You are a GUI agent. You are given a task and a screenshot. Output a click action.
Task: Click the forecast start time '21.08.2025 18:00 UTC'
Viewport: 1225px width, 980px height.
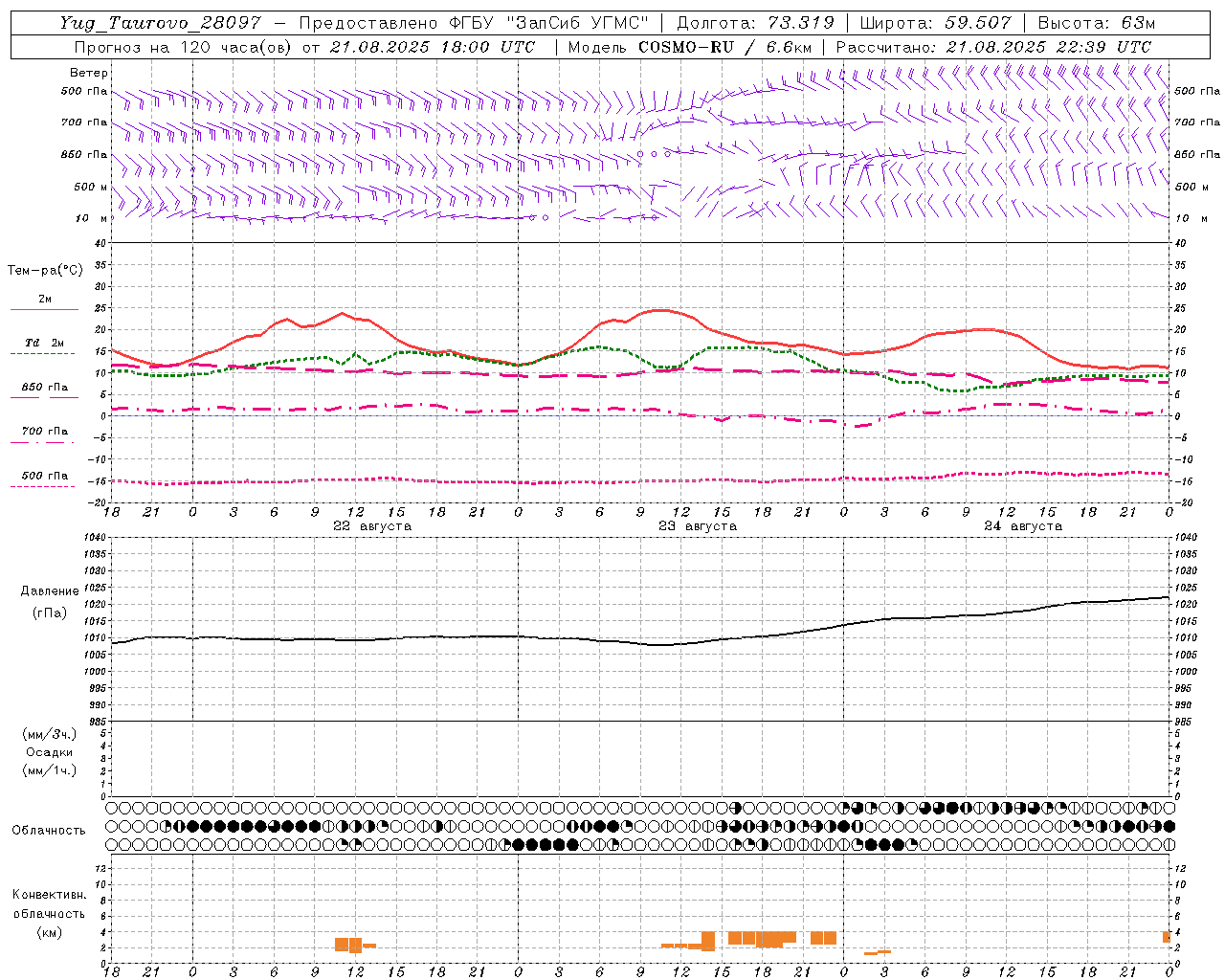[x=433, y=47]
